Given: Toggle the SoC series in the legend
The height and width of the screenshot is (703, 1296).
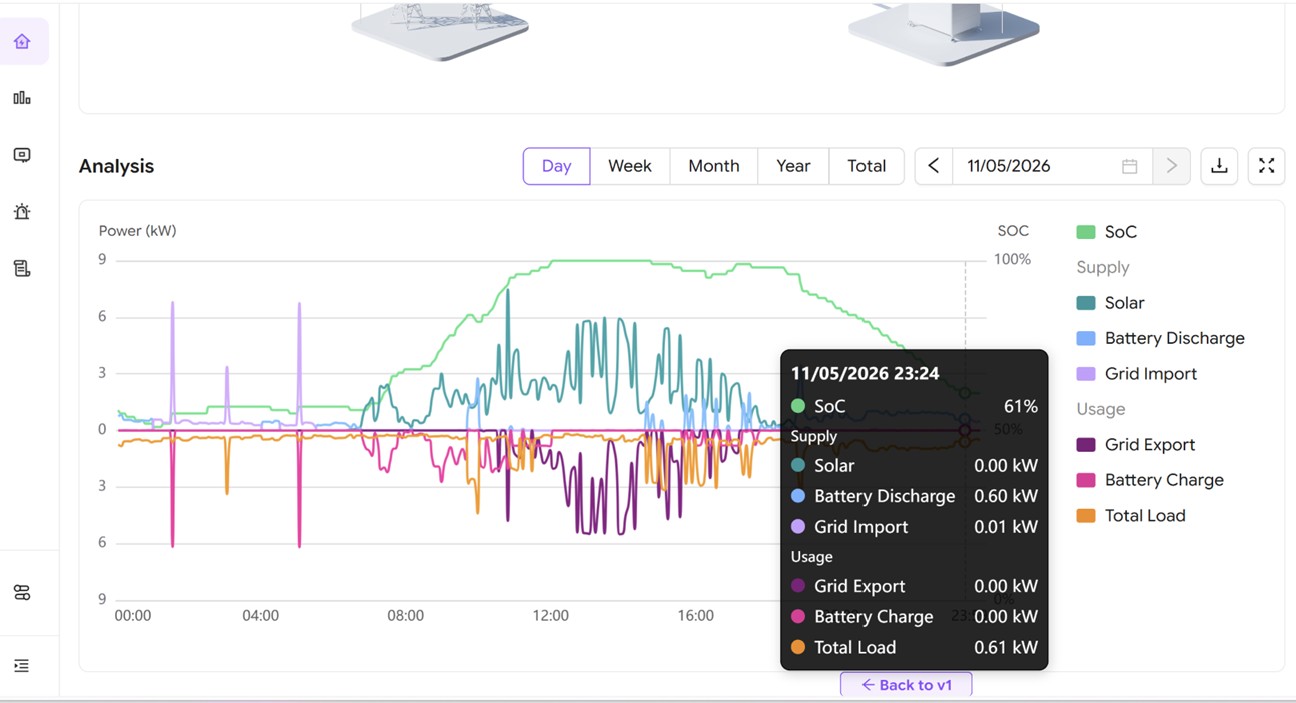Looking at the screenshot, I should tap(1107, 232).
